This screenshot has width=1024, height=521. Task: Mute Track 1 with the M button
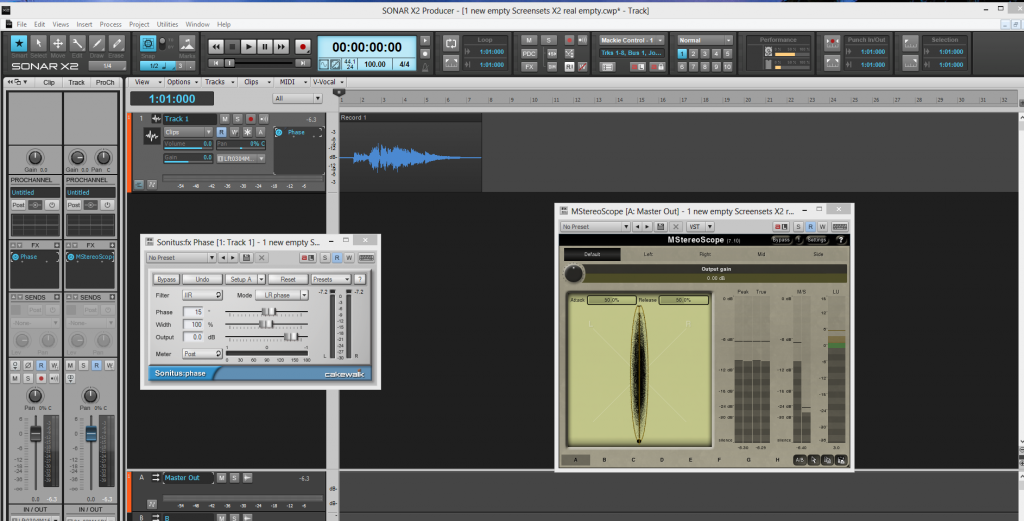tap(226, 119)
